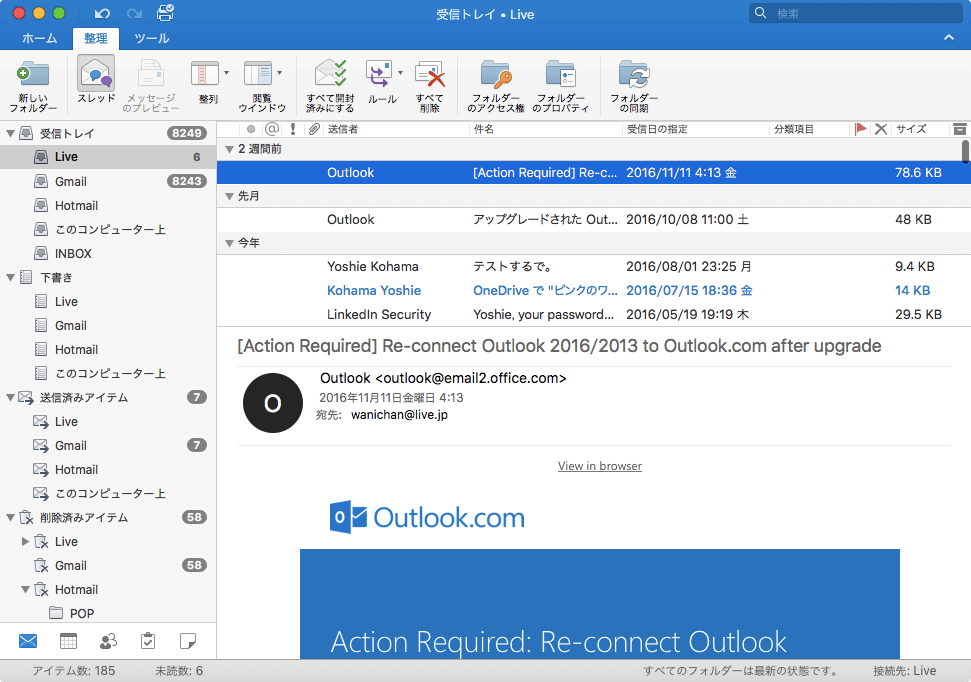Collapse the ribbon with the chevron
Screen dimensions: 971x682
[x=949, y=38]
